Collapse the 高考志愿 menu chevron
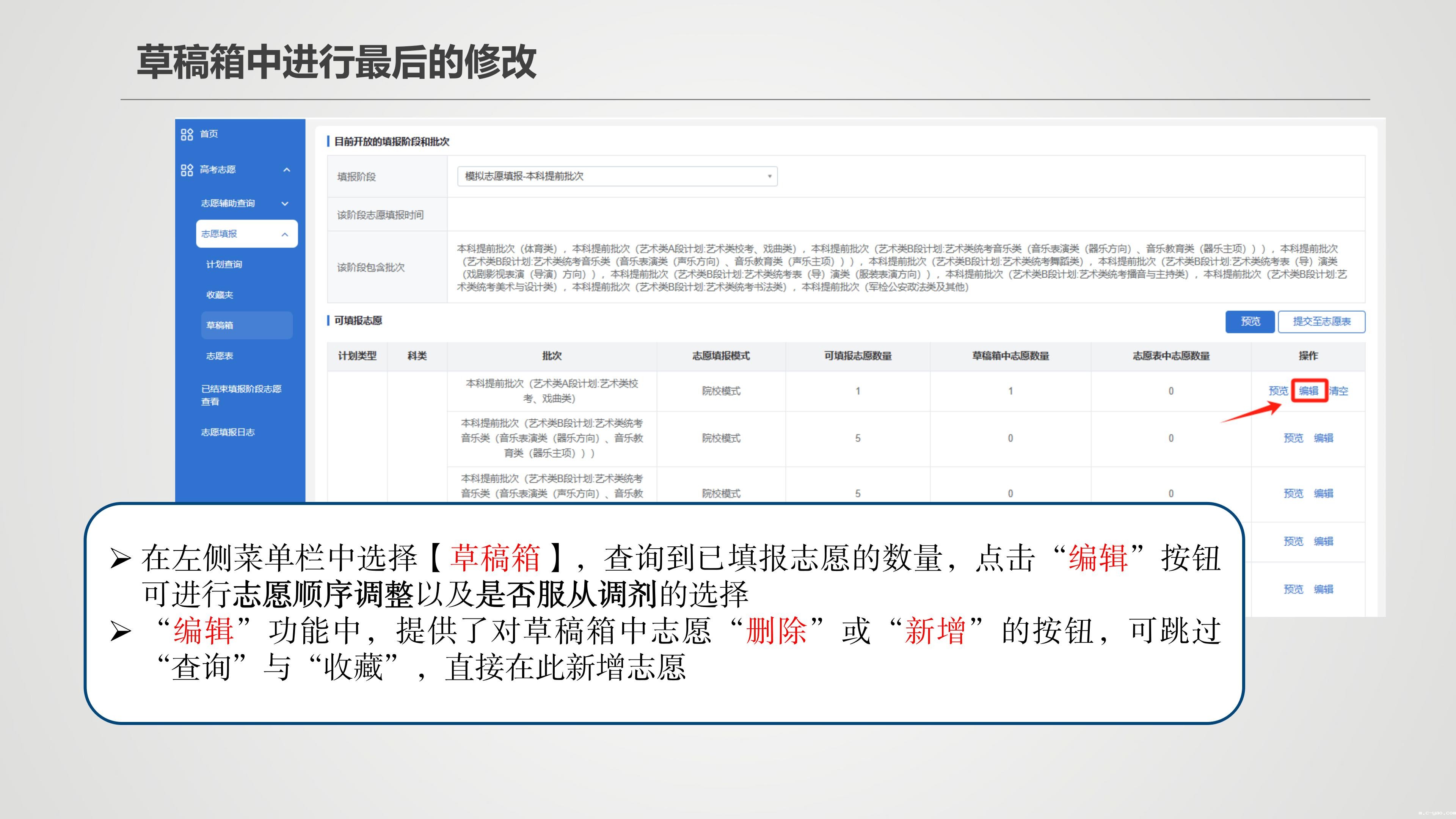 [x=287, y=169]
